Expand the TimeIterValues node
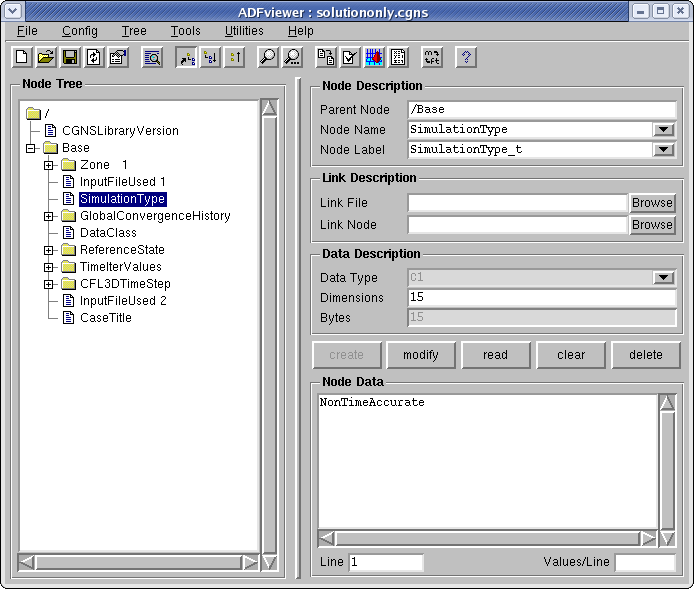The width and height of the screenshot is (694, 589). pos(49,267)
